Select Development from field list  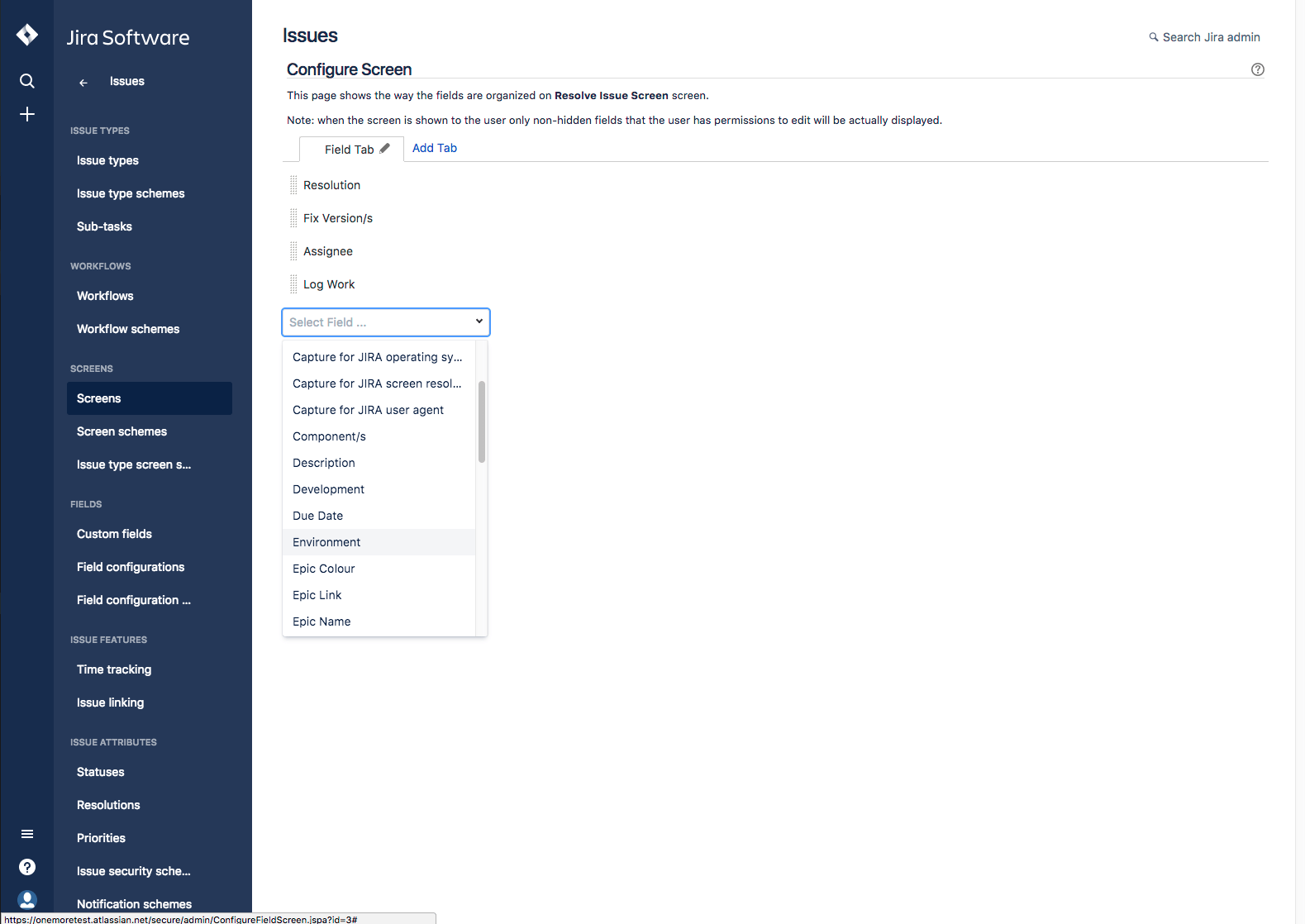[379, 489]
